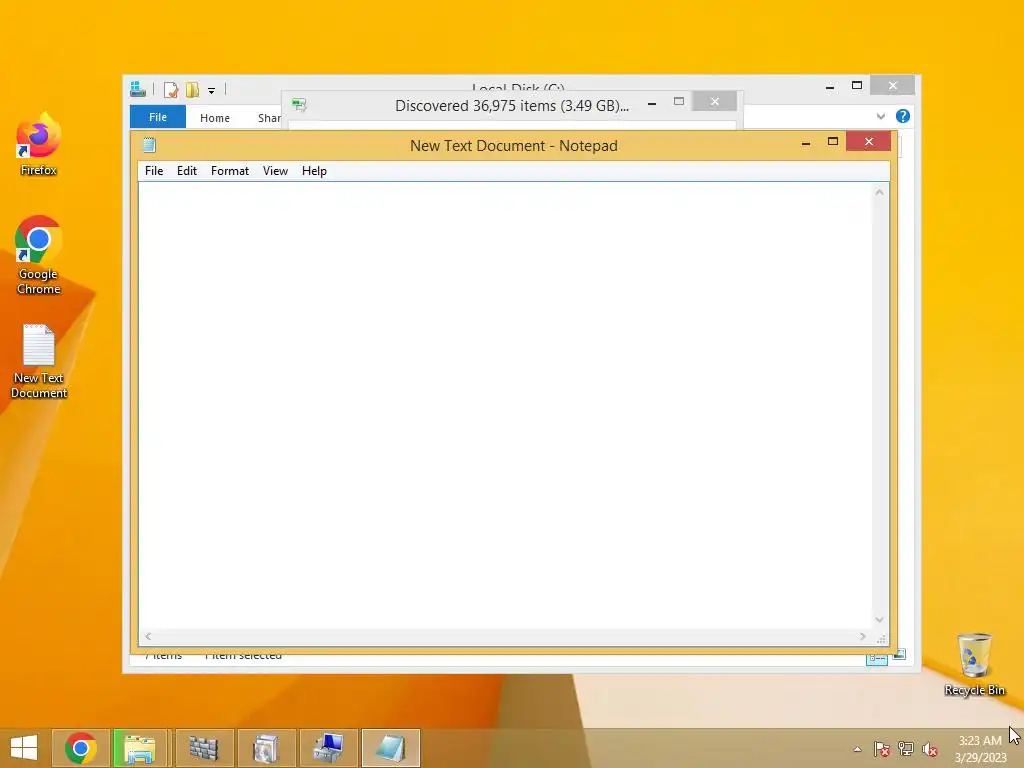Click the network tray icon
The width and height of the screenshot is (1024, 768).
906,749
